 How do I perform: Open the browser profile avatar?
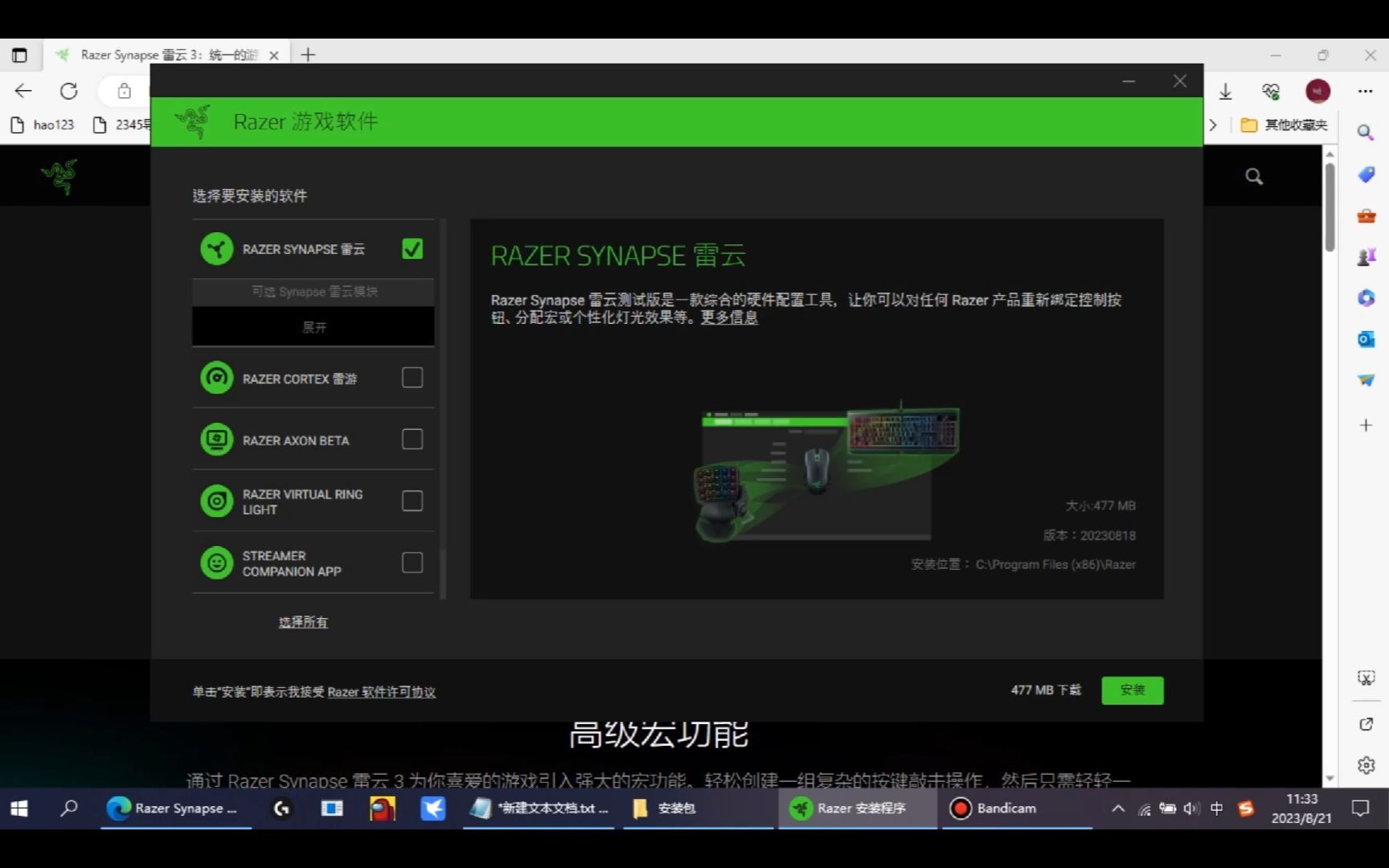(1317, 91)
